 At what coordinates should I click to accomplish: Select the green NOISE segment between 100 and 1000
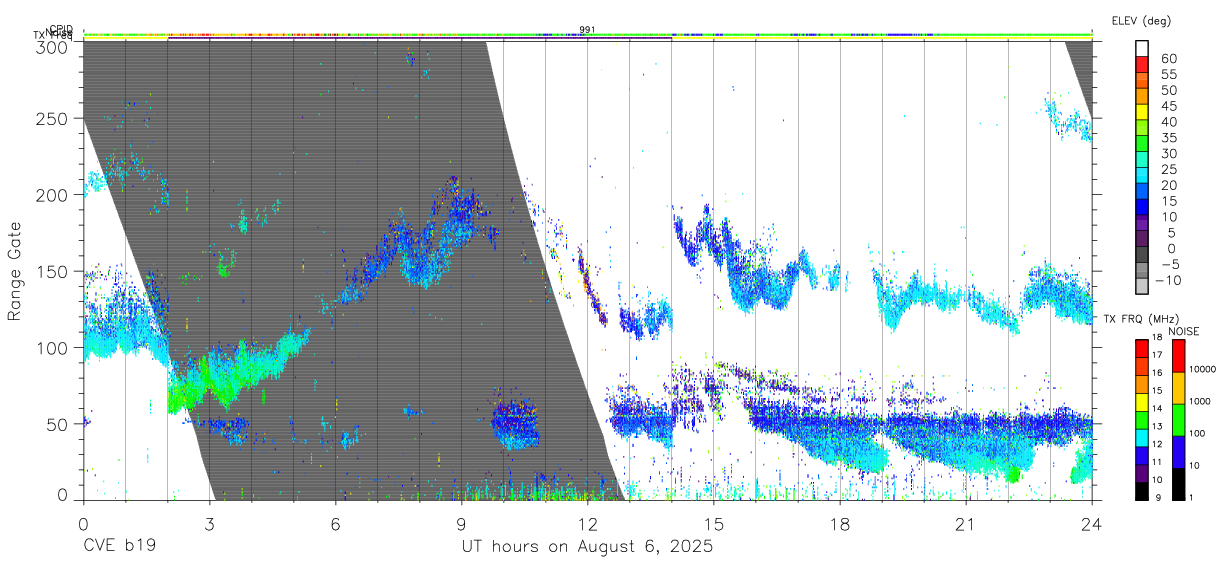click(1178, 420)
